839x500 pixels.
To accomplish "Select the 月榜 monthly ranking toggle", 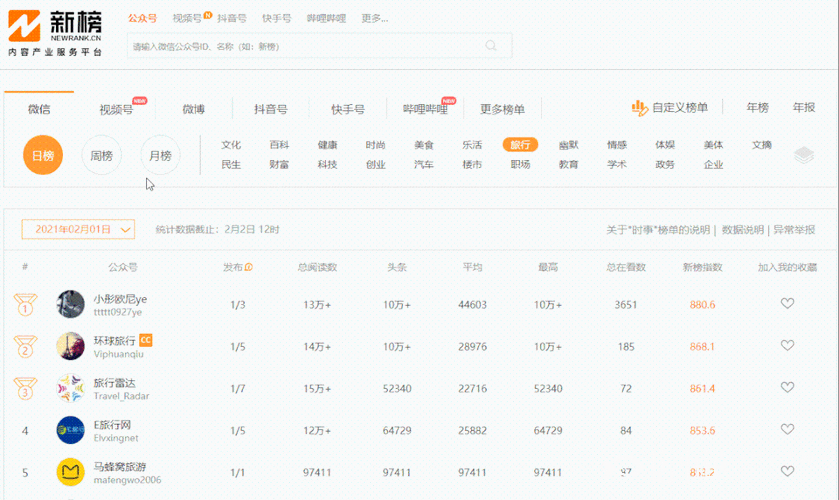I will click(x=160, y=155).
